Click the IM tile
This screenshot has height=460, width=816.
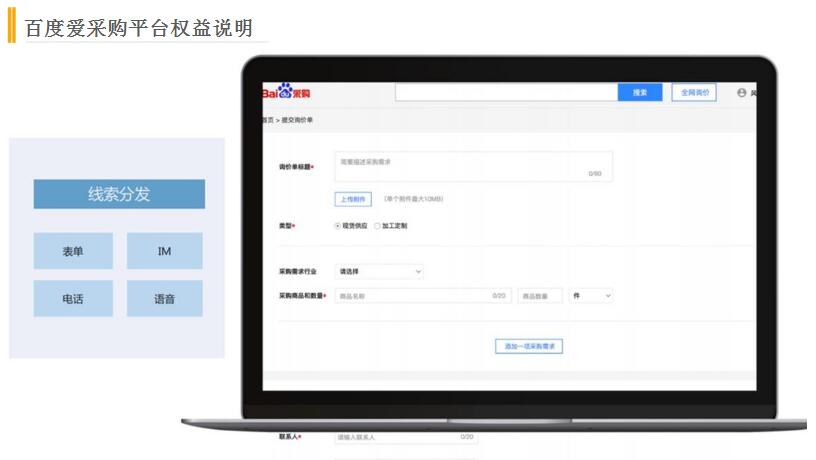(164, 251)
